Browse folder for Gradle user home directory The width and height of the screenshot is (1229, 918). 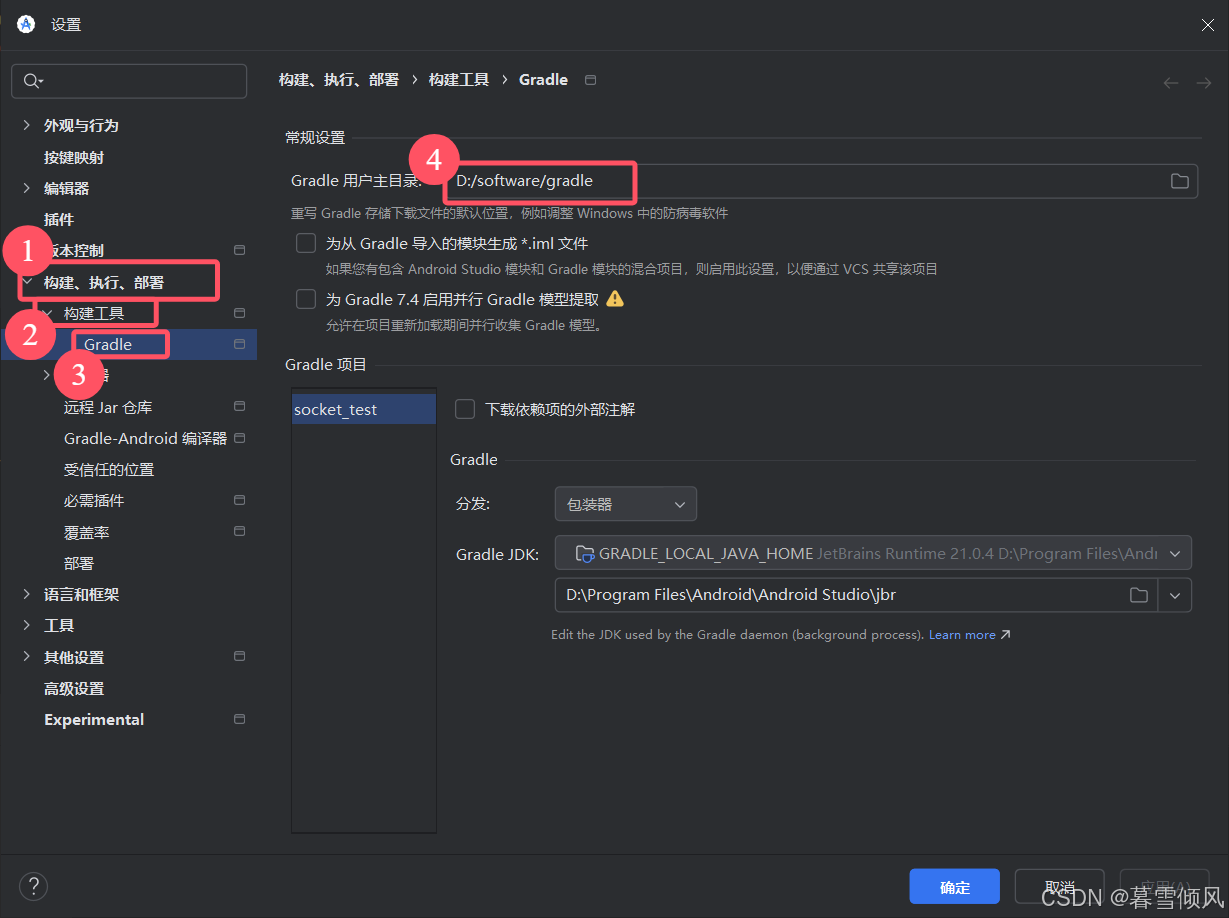(x=1180, y=181)
